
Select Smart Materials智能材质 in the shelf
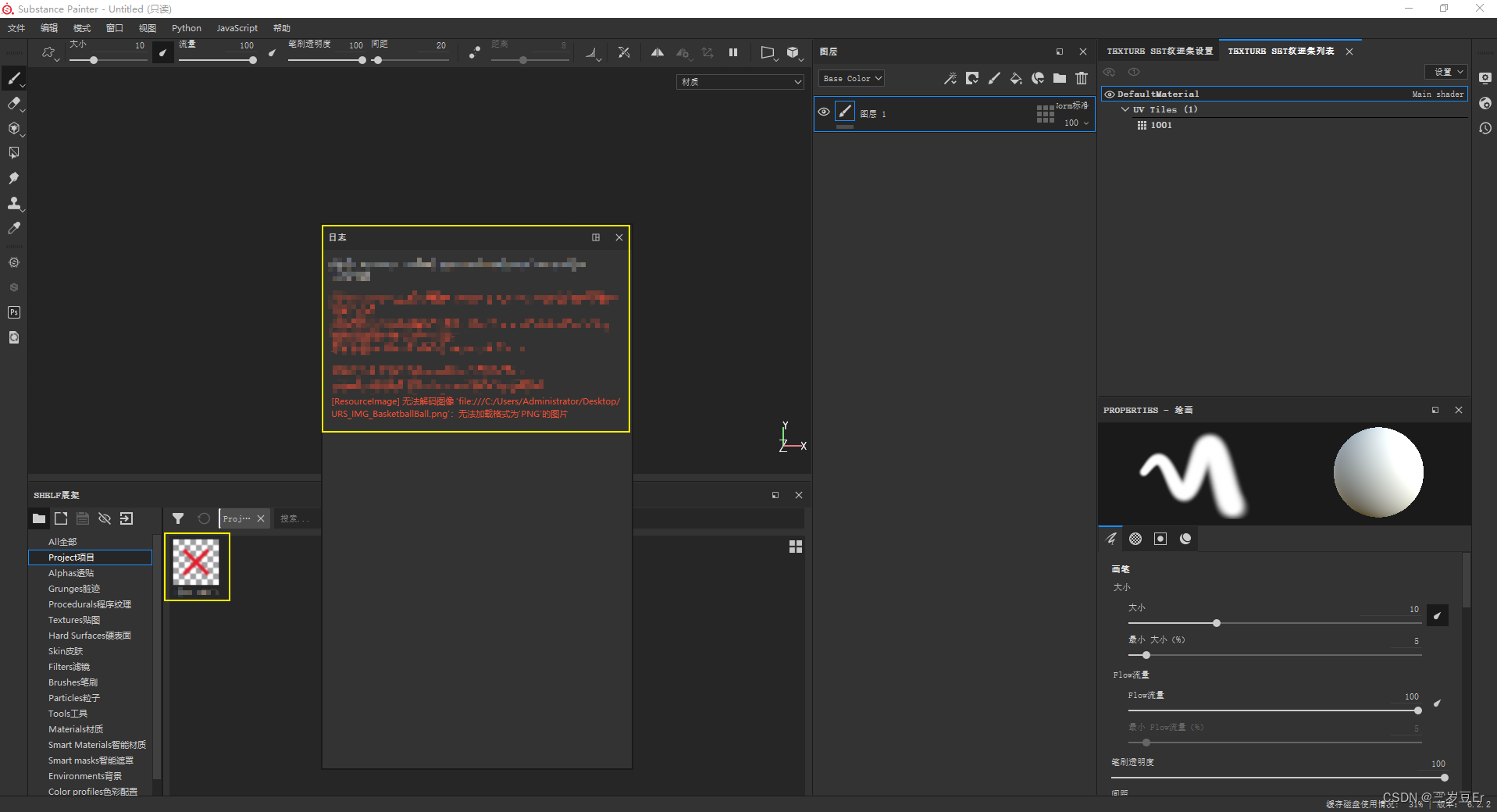[96, 745]
